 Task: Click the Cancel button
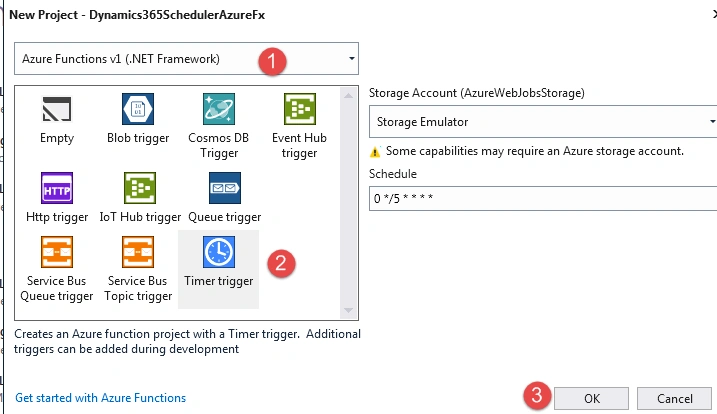674,398
